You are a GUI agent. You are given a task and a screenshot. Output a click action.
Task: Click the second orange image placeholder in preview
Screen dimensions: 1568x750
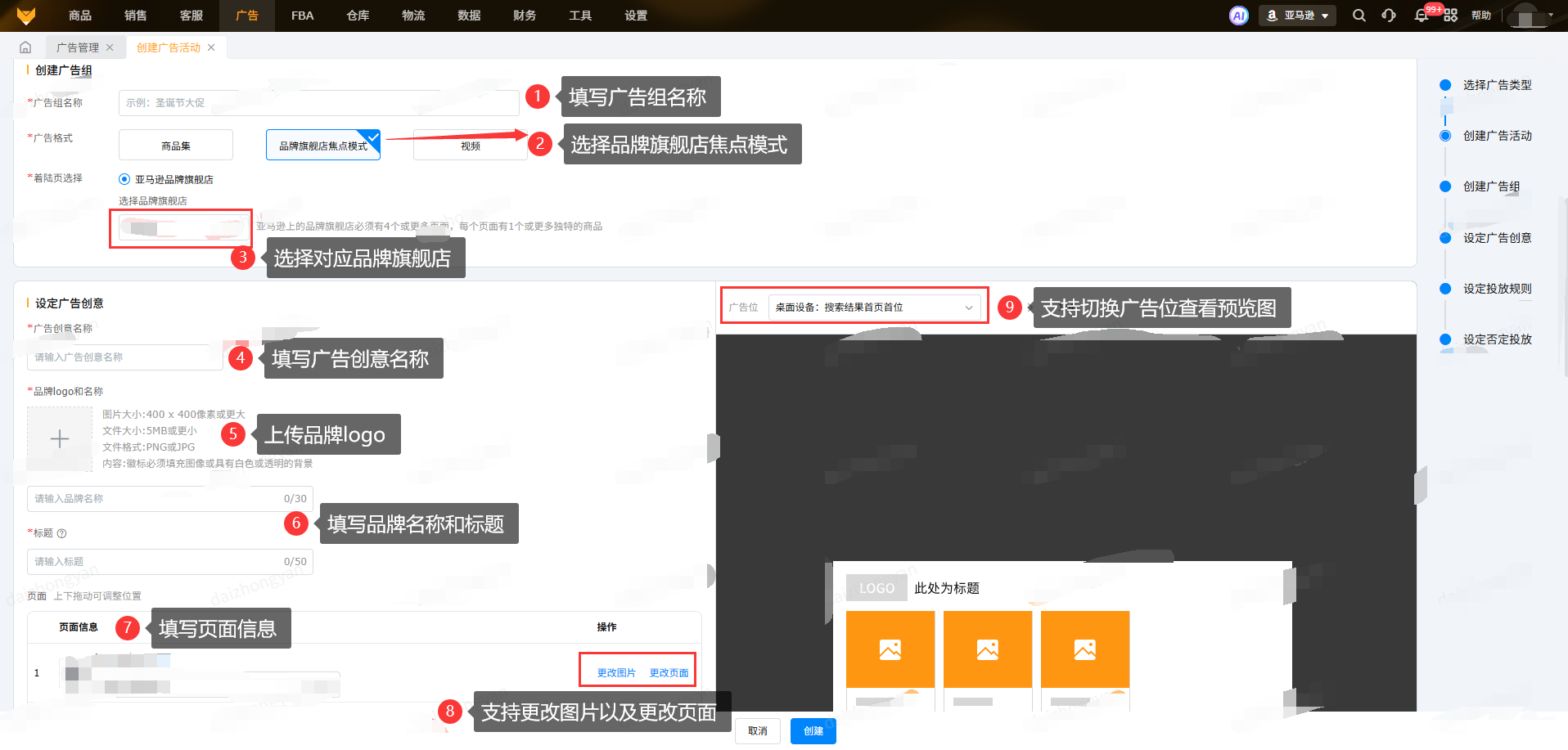988,649
